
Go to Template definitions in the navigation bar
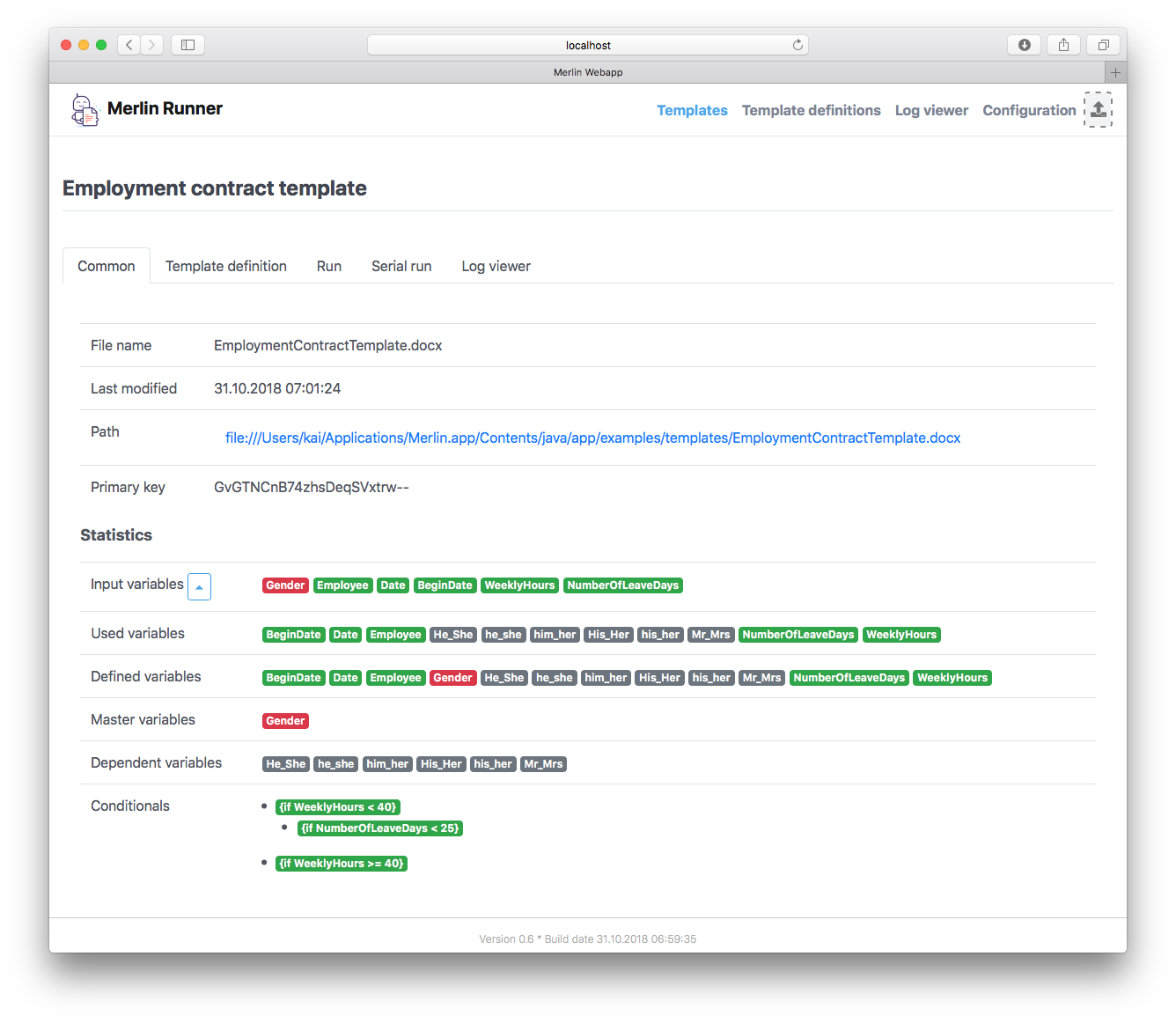click(x=811, y=110)
